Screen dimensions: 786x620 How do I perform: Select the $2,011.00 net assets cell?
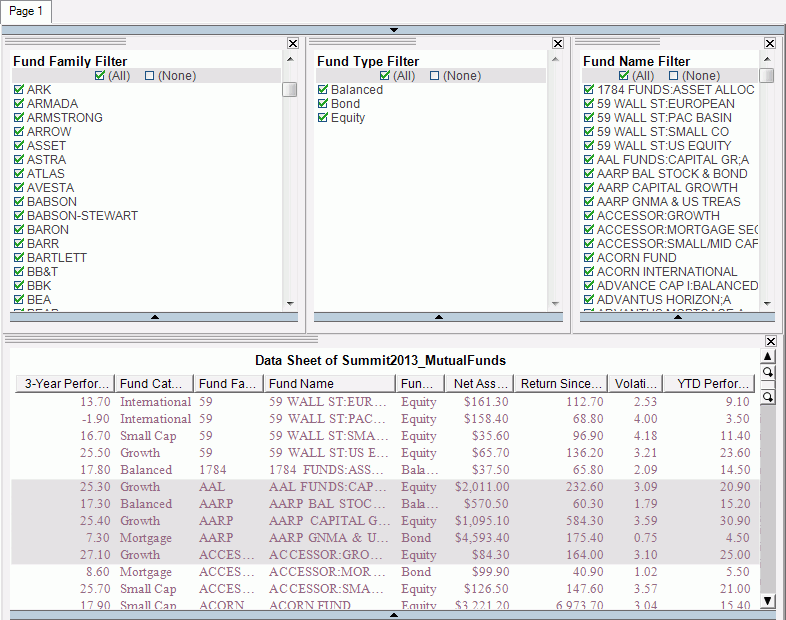click(482, 487)
